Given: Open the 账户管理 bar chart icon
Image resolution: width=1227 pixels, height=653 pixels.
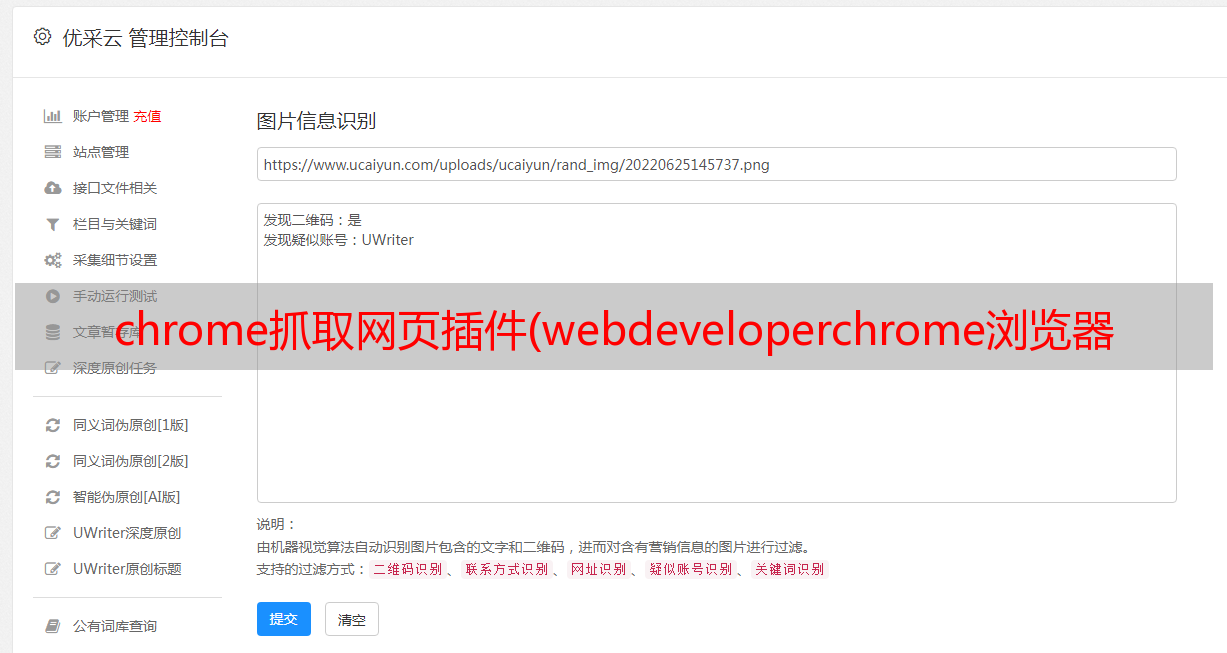Looking at the screenshot, I should coord(53,116).
